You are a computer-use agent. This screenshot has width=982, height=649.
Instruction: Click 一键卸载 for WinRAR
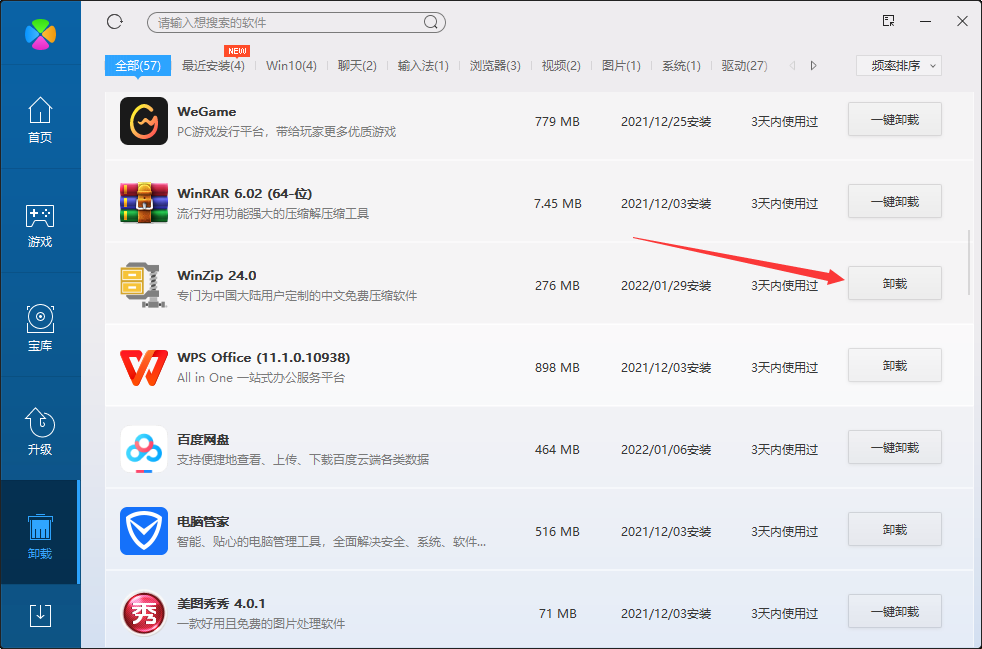pos(895,201)
